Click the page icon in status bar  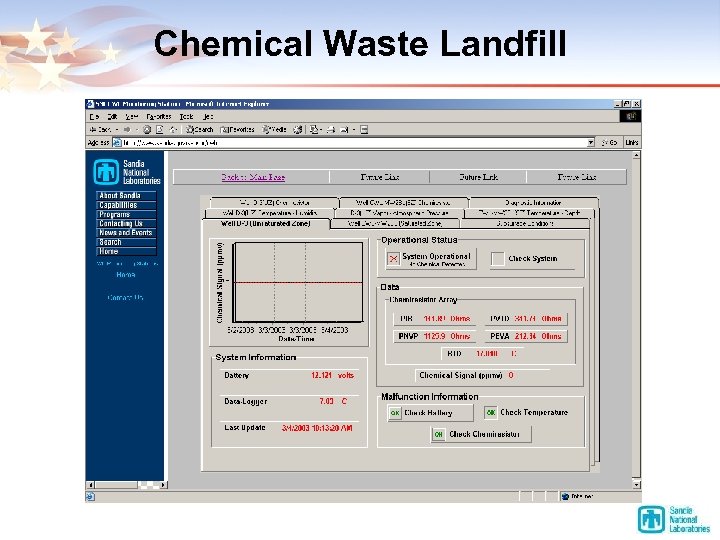pyautogui.click(x=90, y=496)
